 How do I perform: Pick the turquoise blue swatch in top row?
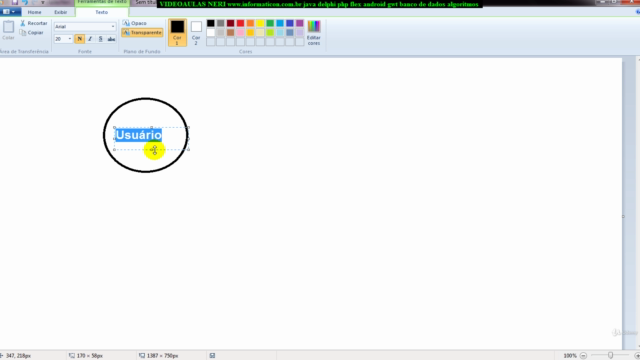pyautogui.click(x=280, y=23)
